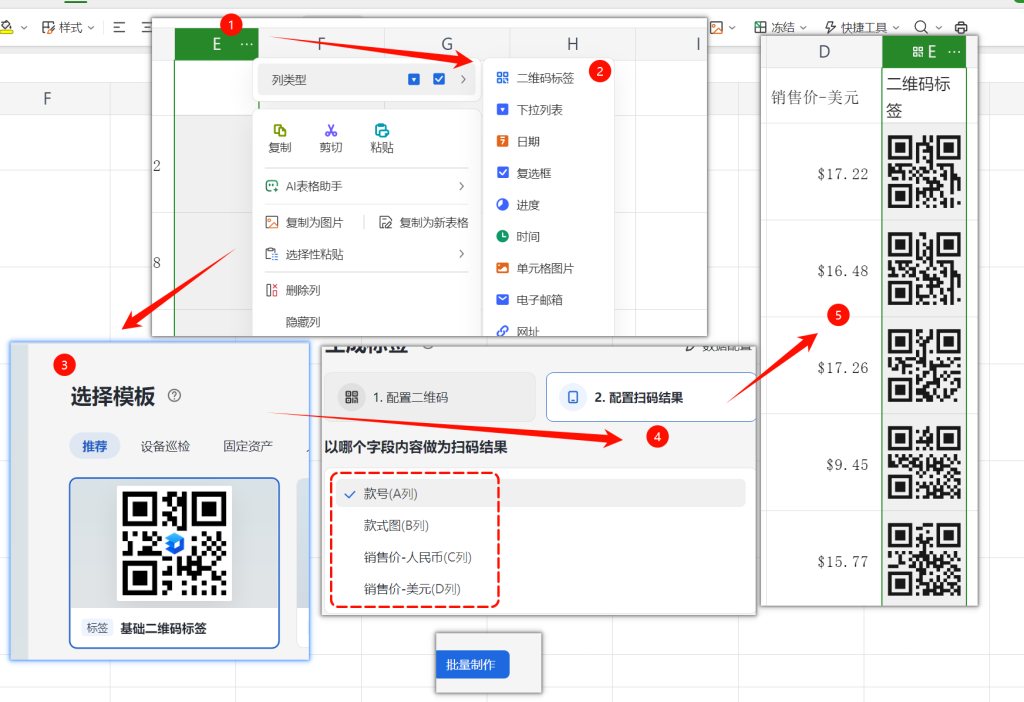The height and width of the screenshot is (702, 1024).
Task: Expand the 选择性粘贴 submenu arrow
Action: pos(462,254)
